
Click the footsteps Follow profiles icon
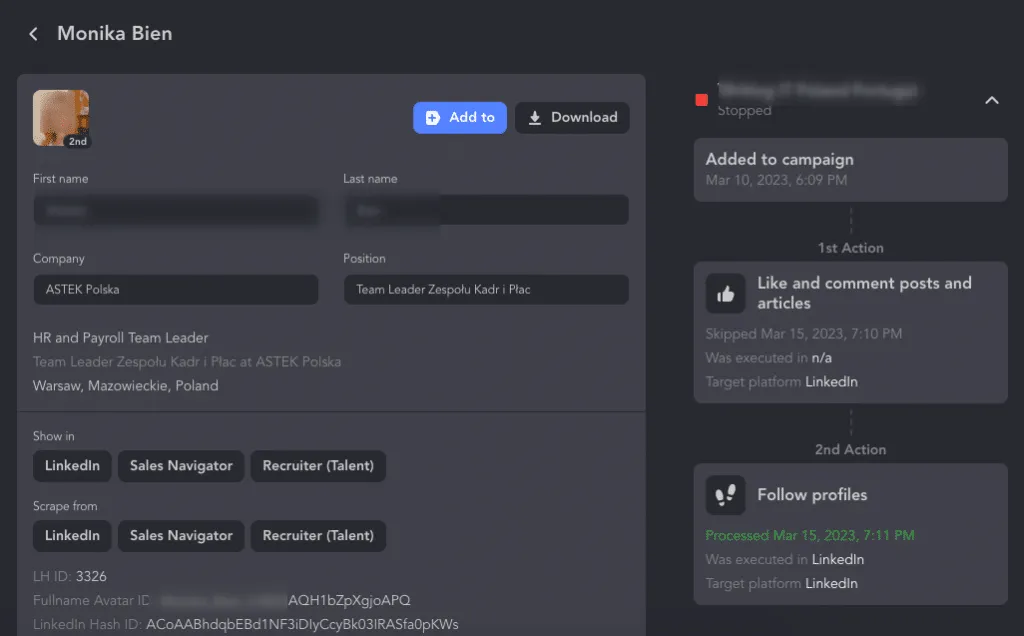click(x=726, y=495)
